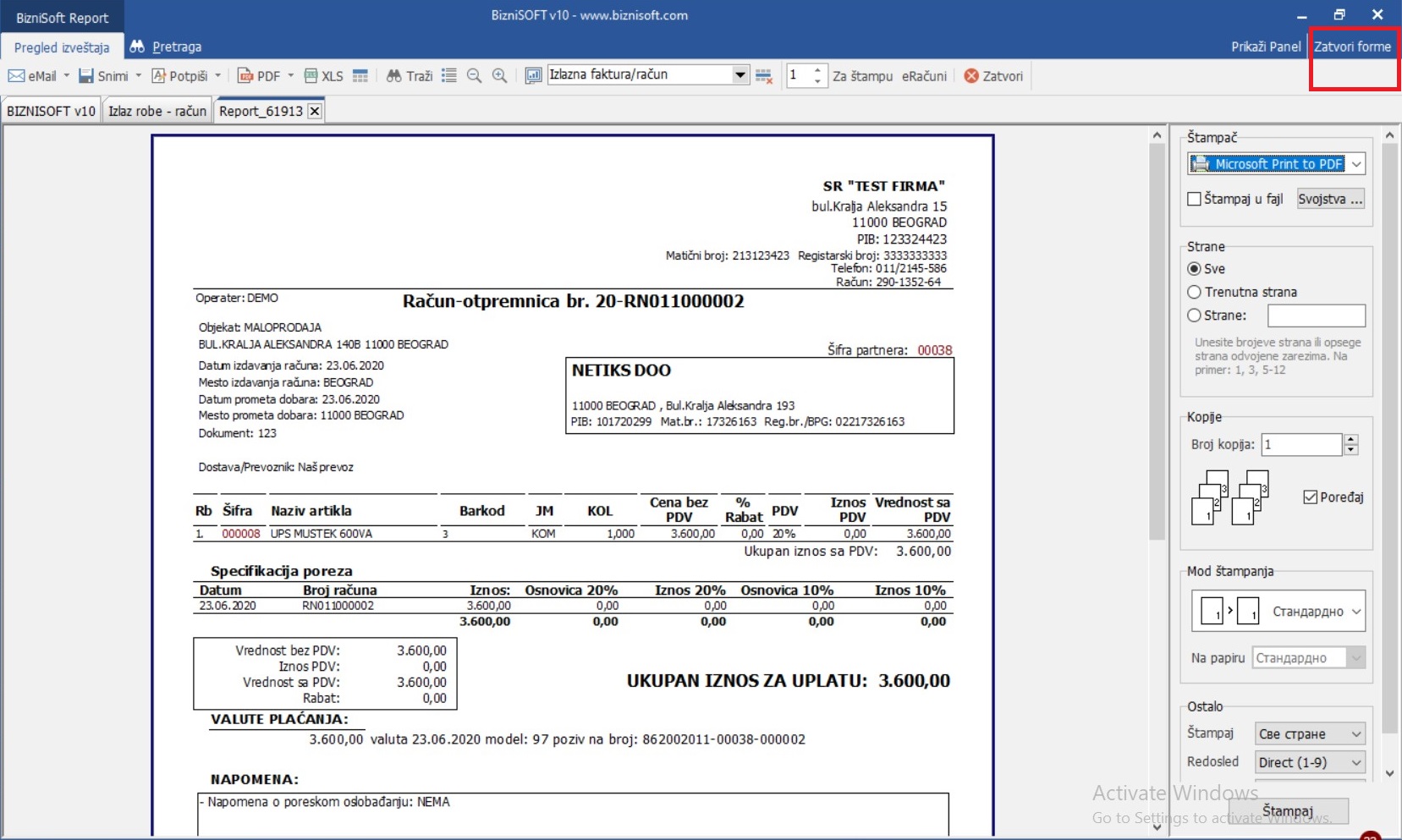
Task: Open the Microsoft Print to PDF printer dropdown
Action: [x=1356, y=164]
